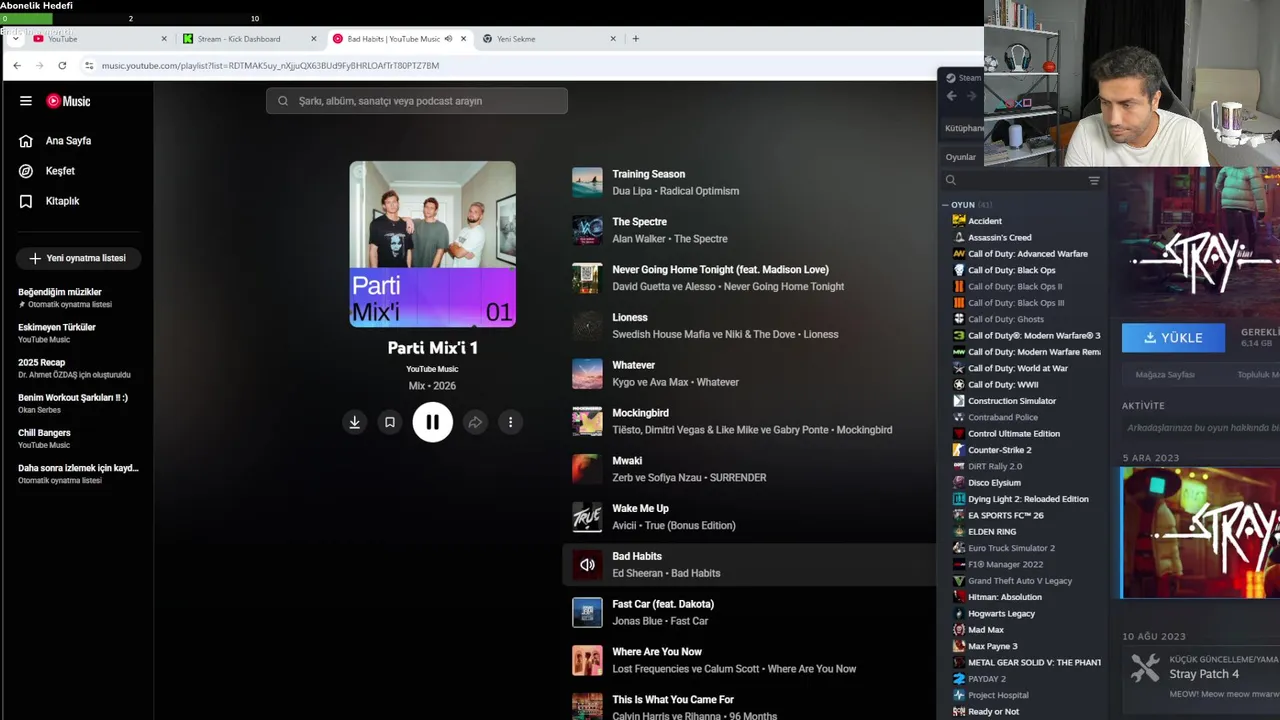Share the Parti Mix'i 1 playlist

point(475,422)
